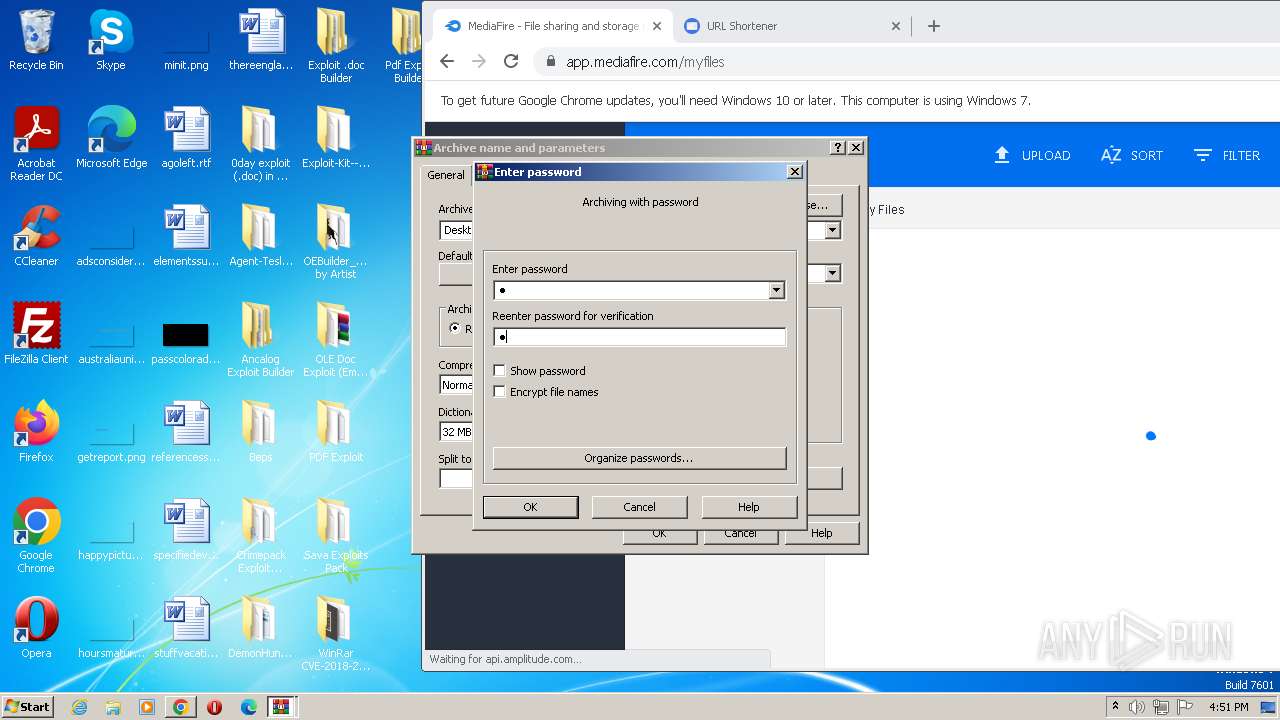
Task: Open Internet Explorer from the taskbar
Action: pyautogui.click(x=79, y=707)
